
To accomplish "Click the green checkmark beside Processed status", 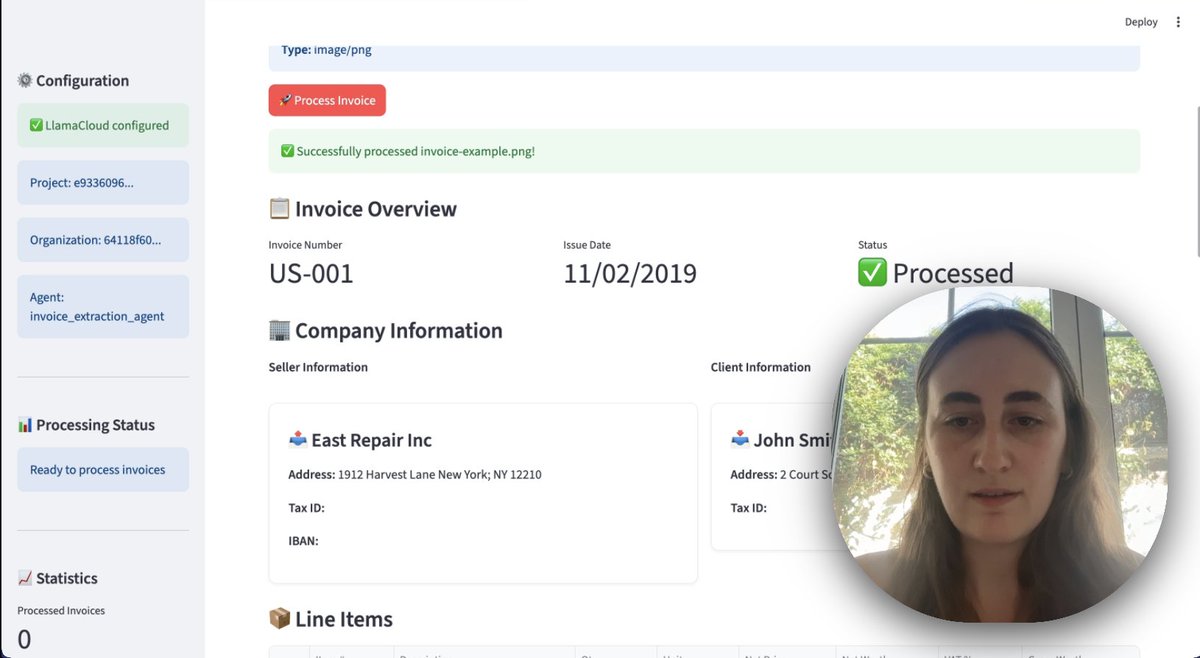I will [872, 273].
